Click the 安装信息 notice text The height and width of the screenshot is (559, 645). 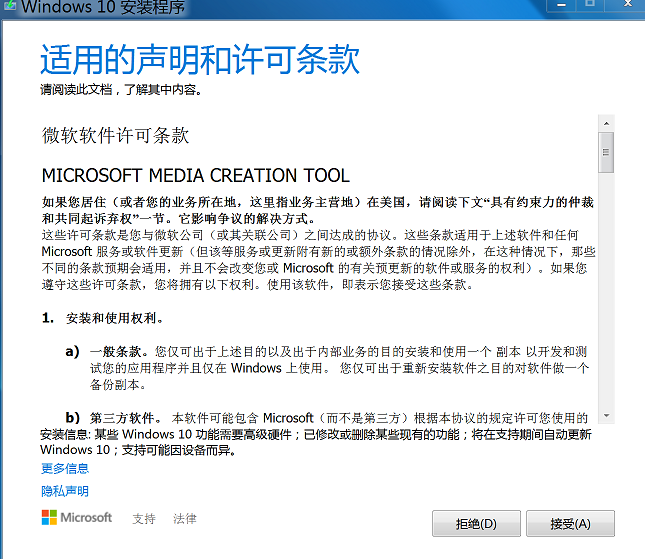316,442
